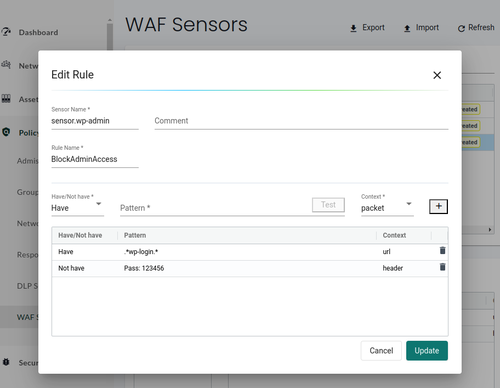Click the Assets sidebar icon
Image resolution: width=500 pixels, height=388 pixels.
point(6,99)
